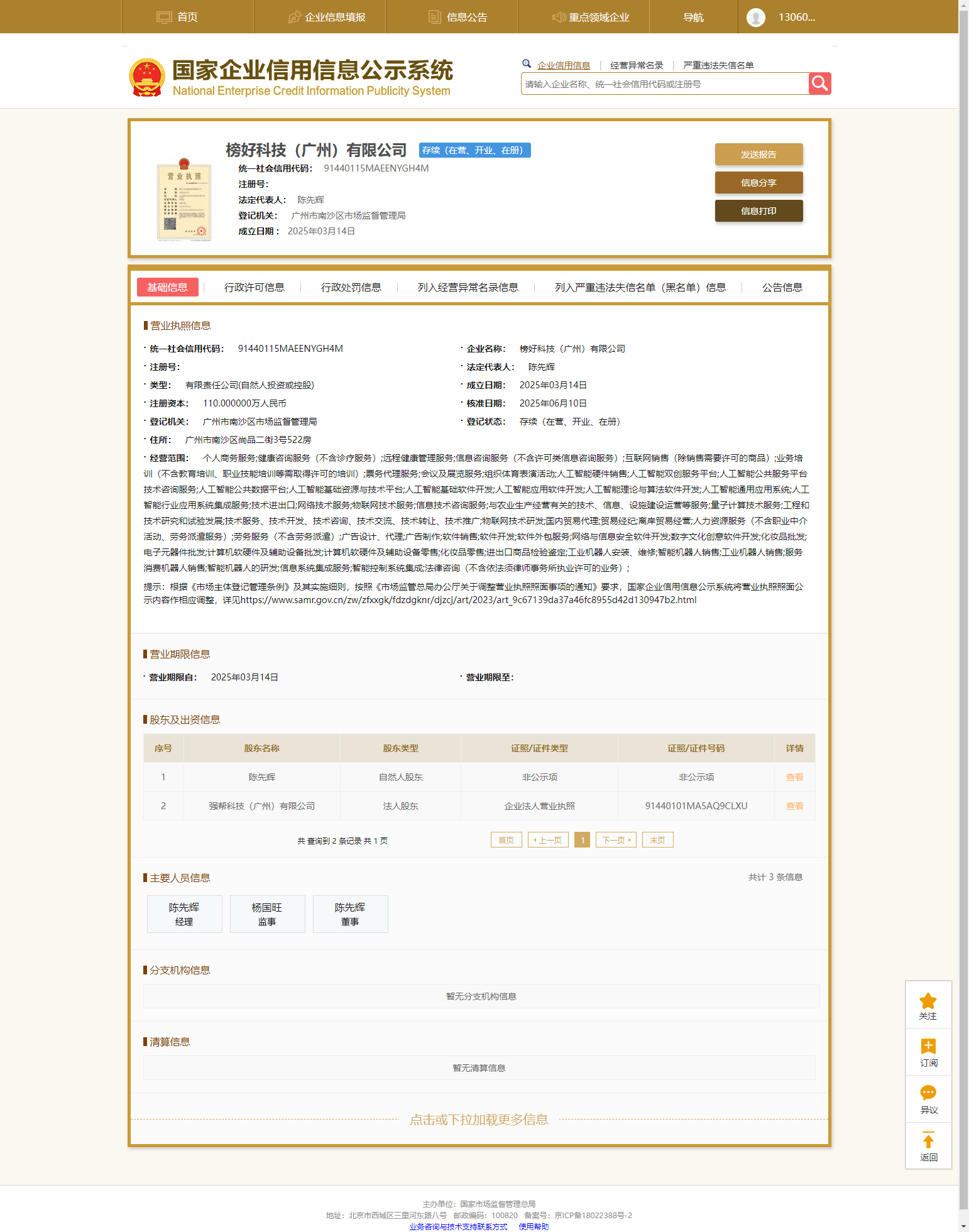Switch to the 公告信息 tab
This screenshot has width=969, height=1232.
click(x=782, y=287)
